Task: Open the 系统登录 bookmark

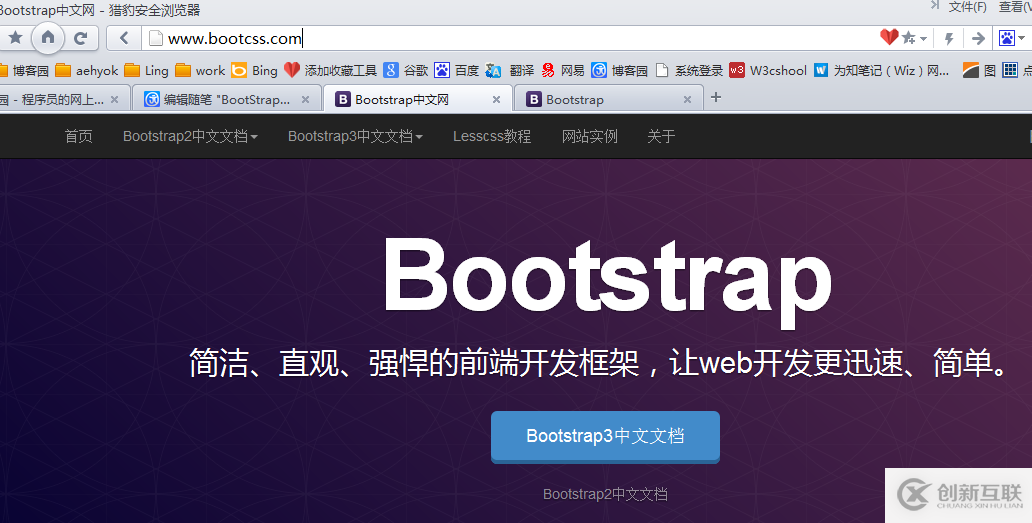Action: click(689, 70)
